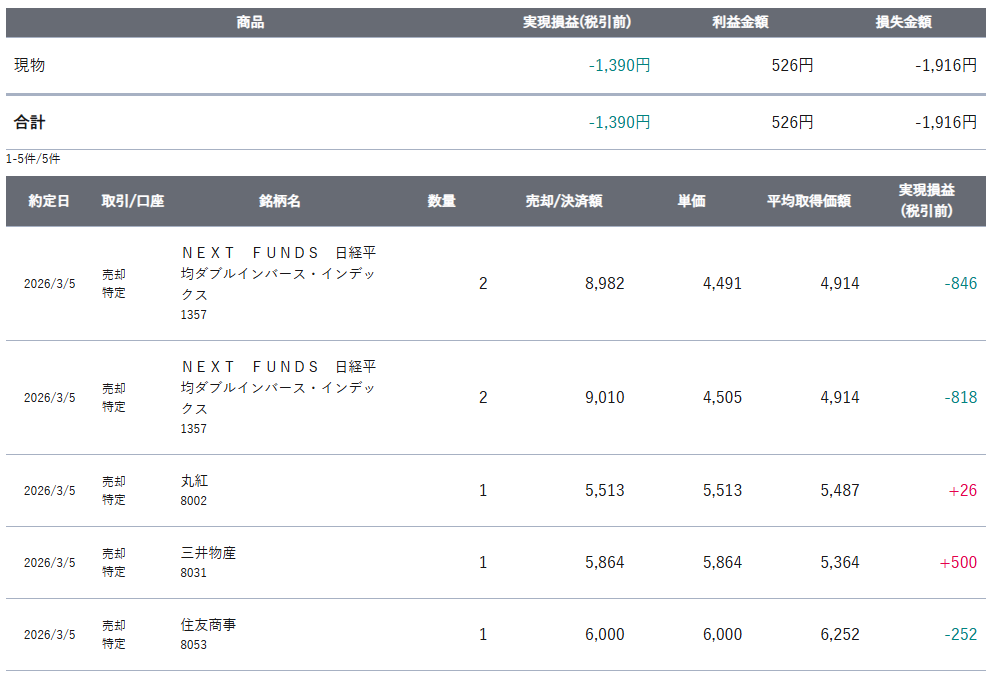Click the 丸紅 stock name
Image resolution: width=999 pixels, height=679 pixels.
pyautogui.click(x=194, y=481)
